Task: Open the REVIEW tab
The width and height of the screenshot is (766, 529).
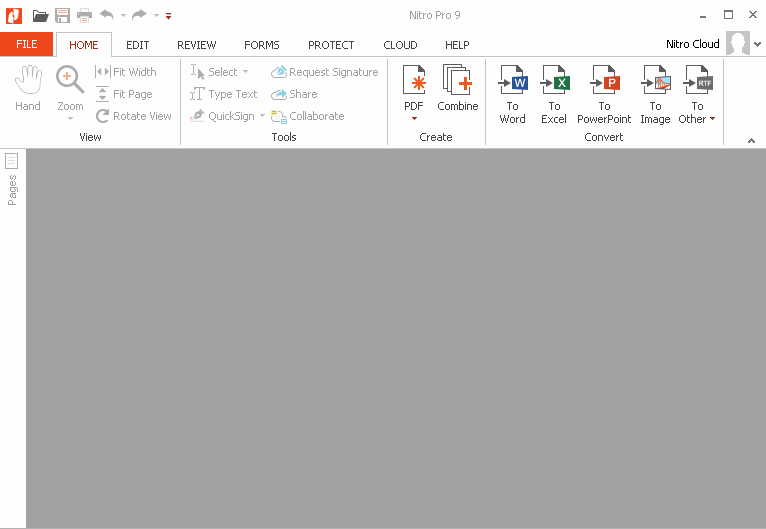Action: (197, 45)
